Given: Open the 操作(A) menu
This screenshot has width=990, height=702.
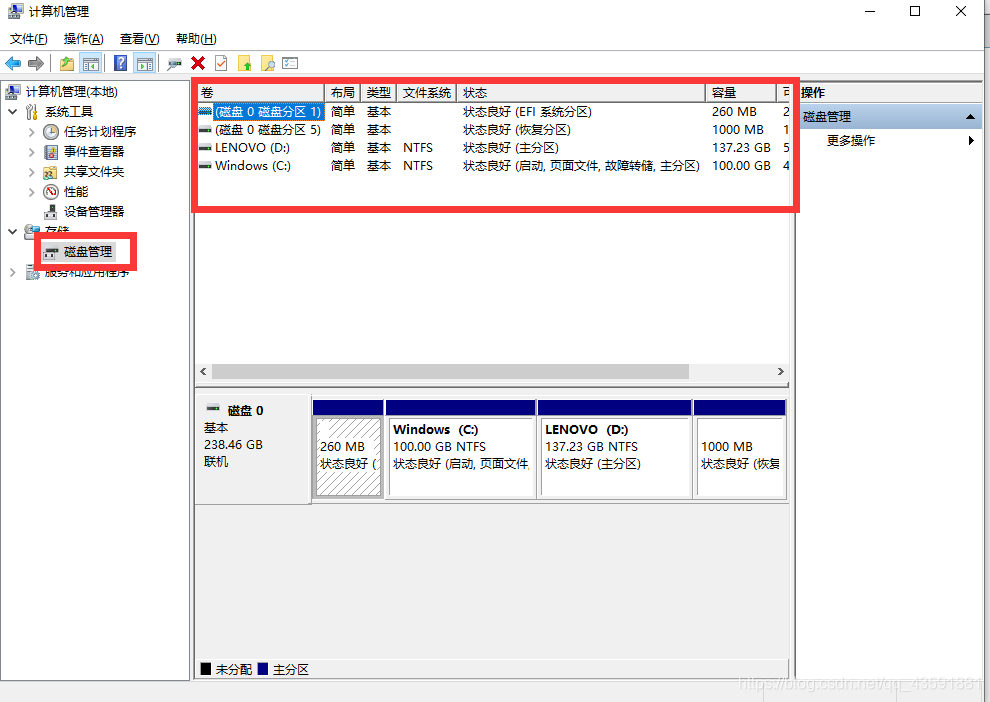Looking at the screenshot, I should (83, 39).
